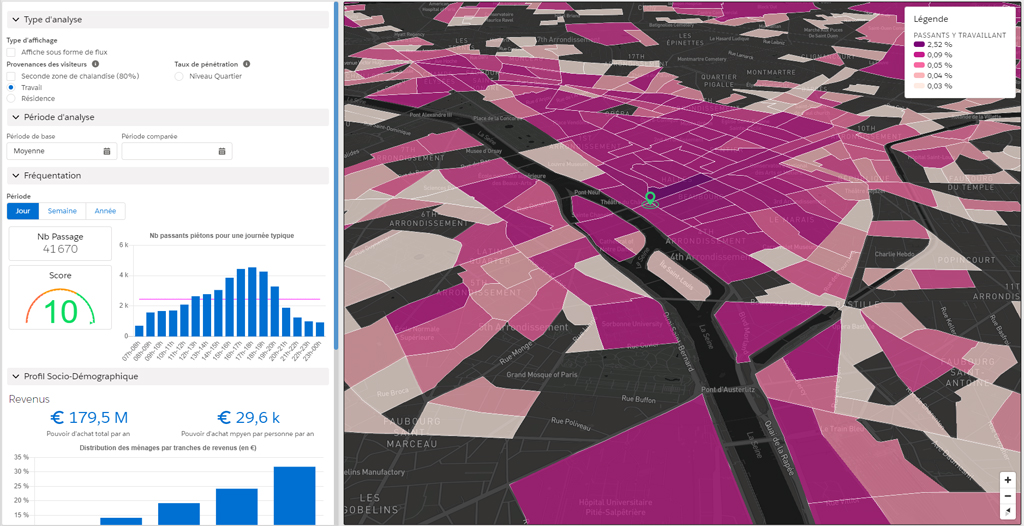The height and width of the screenshot is (526, 1024).
Task: Zoom in with the map plus button
Action: click(1008, 480)
